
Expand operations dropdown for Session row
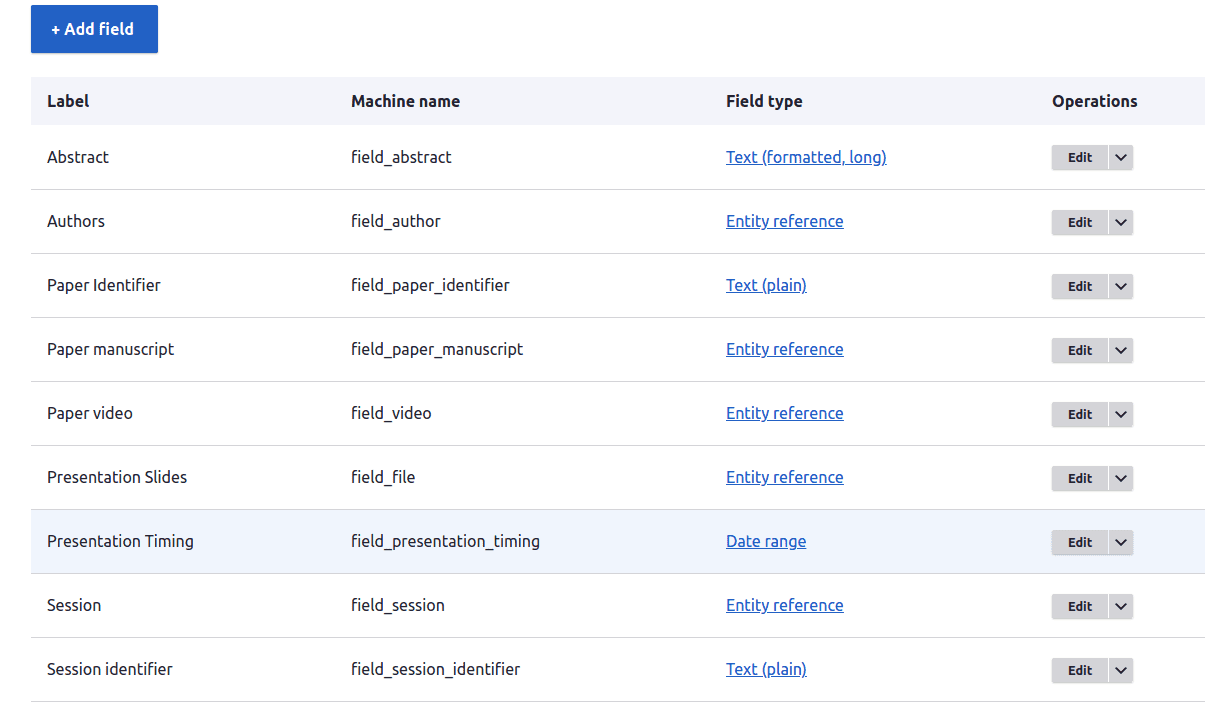1121,606
